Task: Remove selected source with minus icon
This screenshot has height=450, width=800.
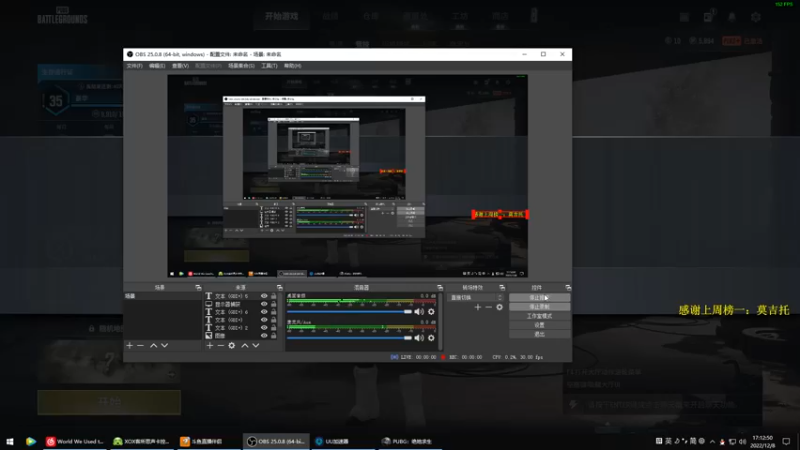Action: click(x=220, y=345)
